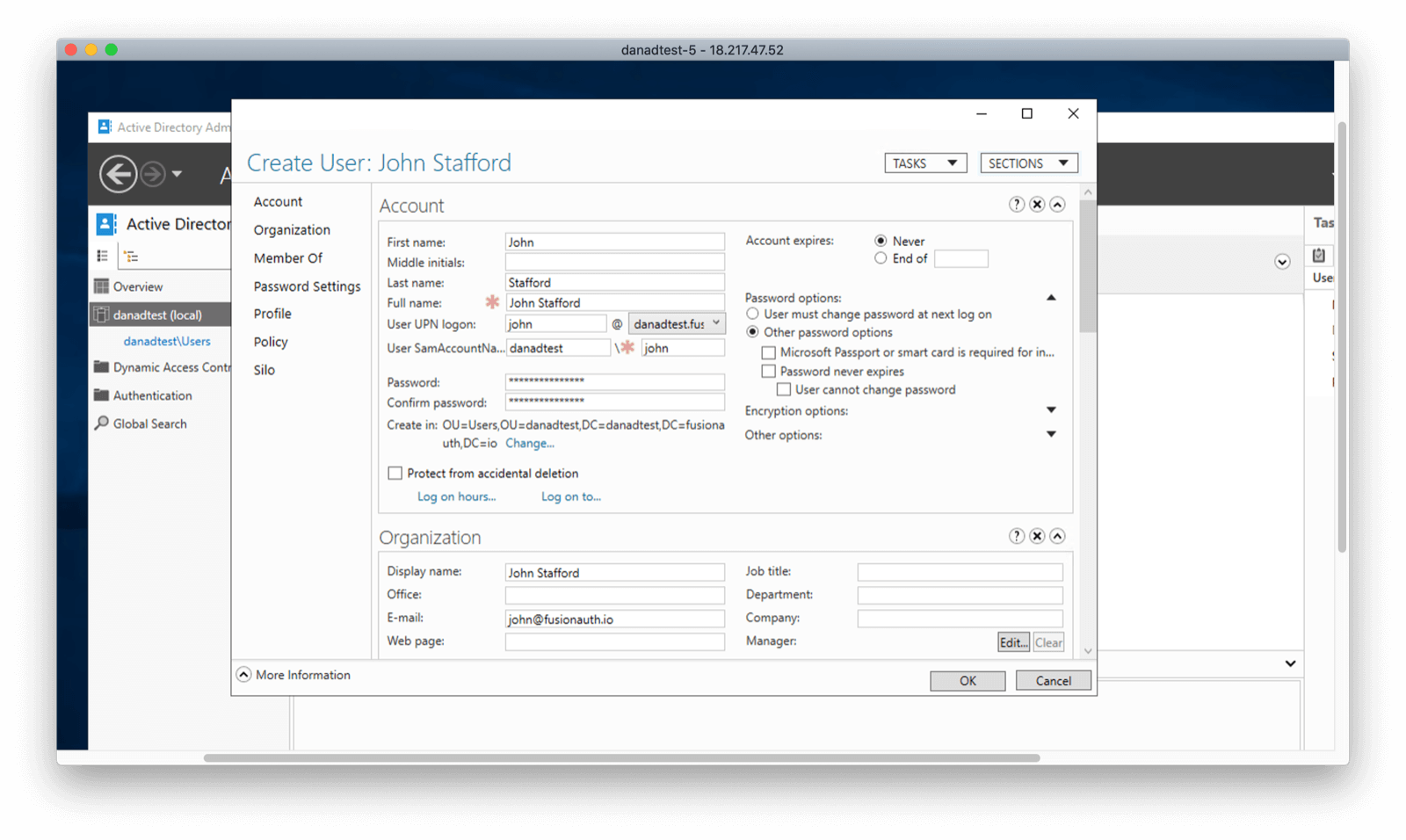Screen dimensions: 1406x840
Task: Jump to the Member Of section
Action: coord(288,257)
